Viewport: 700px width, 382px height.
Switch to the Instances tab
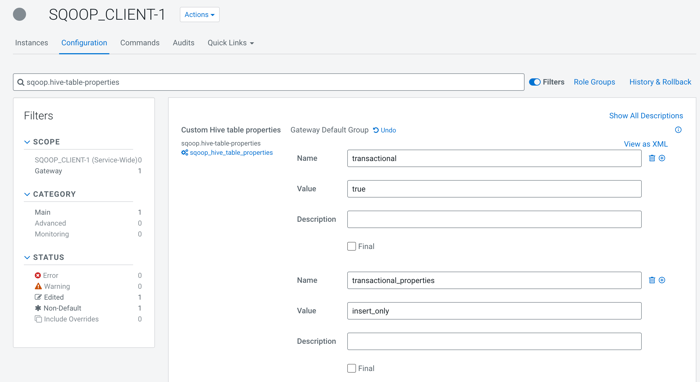tap(31, 43)
